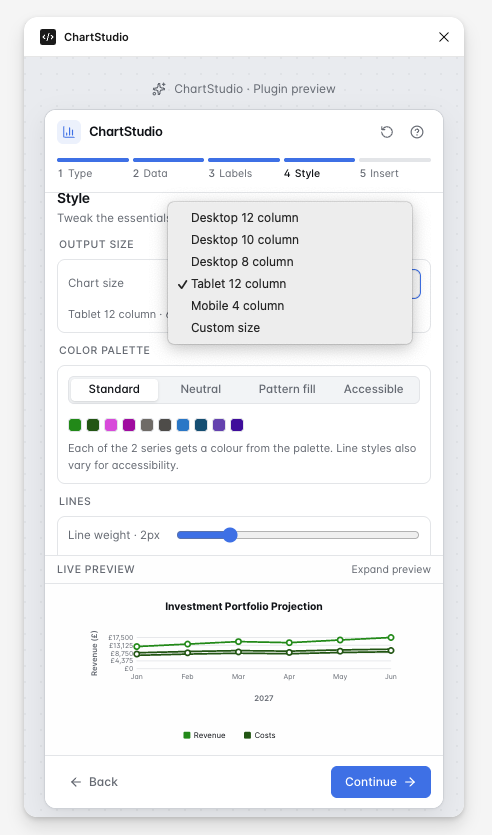492x835 pixels.
Task: Select the Pattern fill palette
Action: click(x=287, y=389)
